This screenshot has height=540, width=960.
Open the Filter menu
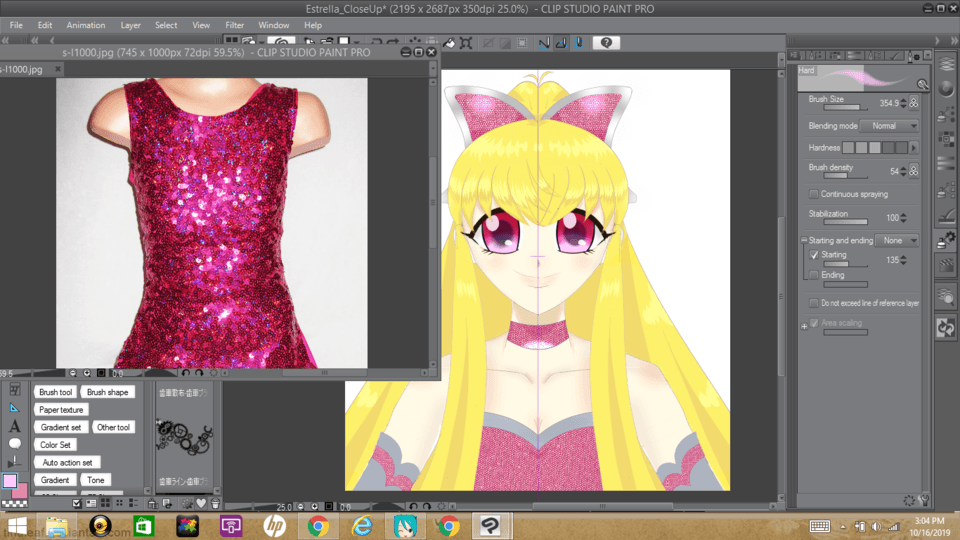pos(234,25)
